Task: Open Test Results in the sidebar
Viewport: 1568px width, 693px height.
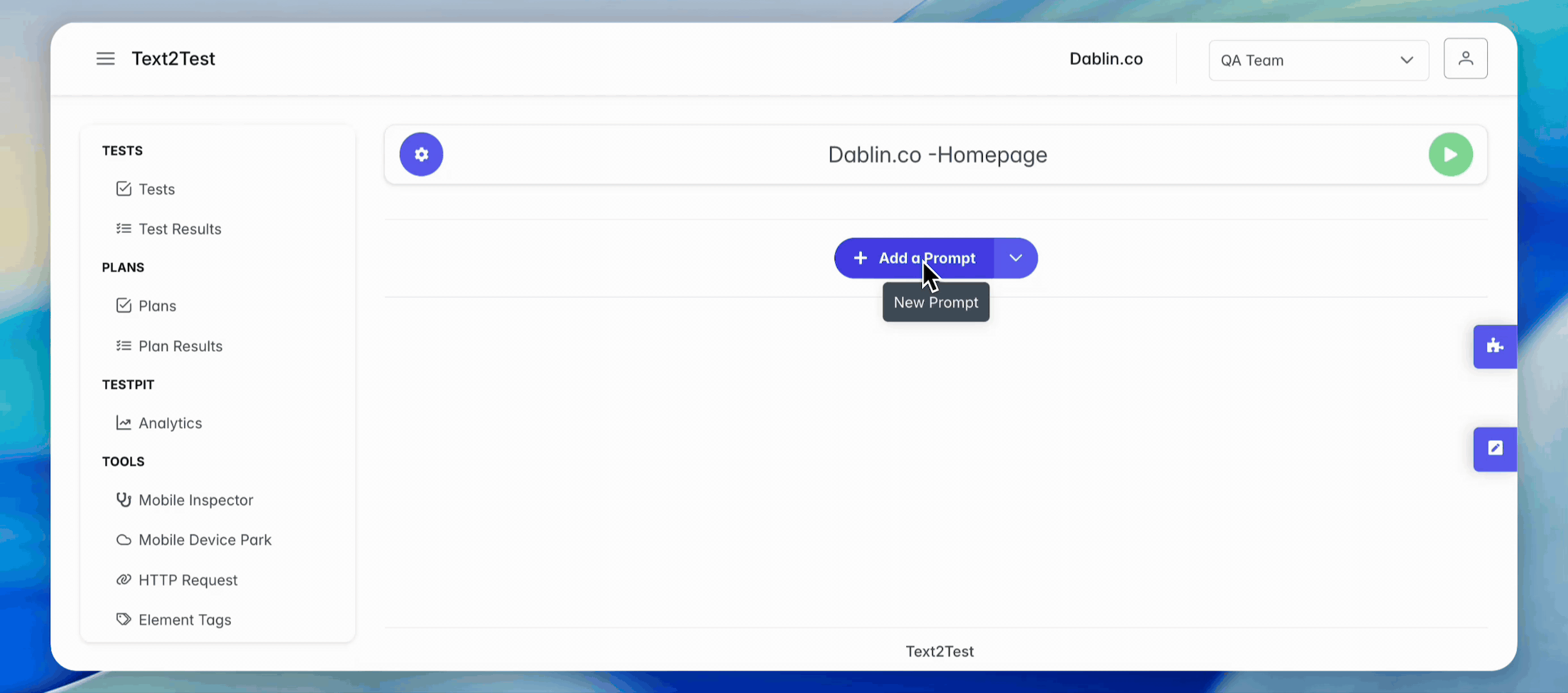Action: click(x=180, y=229)
